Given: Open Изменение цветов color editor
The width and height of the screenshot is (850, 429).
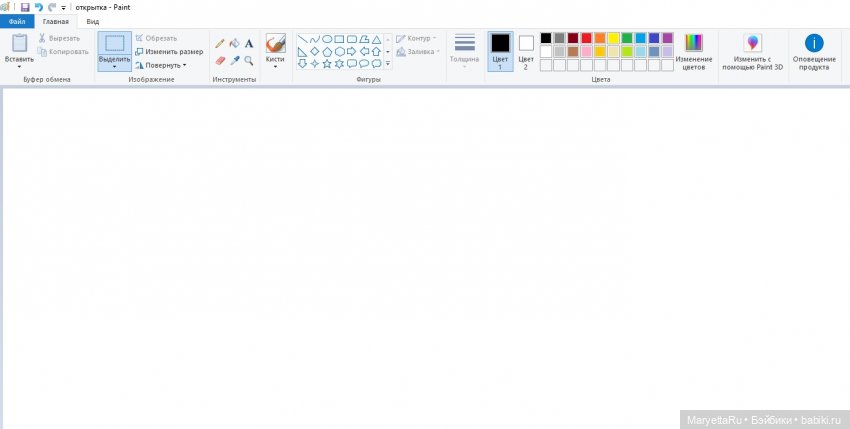Looking at the screenshot, I should [693, 50].
